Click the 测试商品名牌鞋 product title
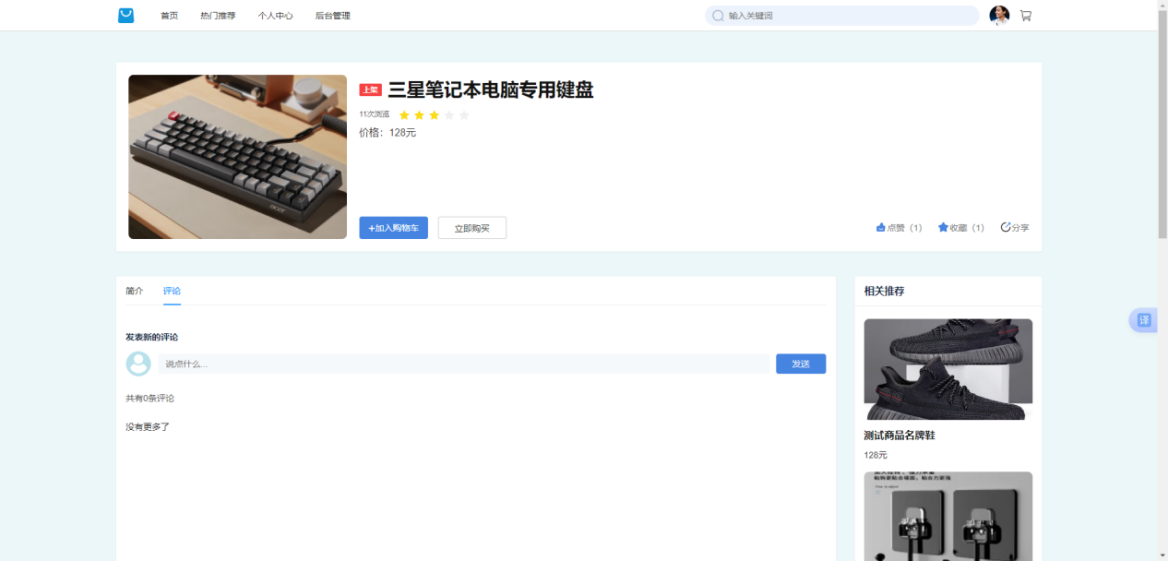The image size is (1168, 561). click(x=899, y=435)
